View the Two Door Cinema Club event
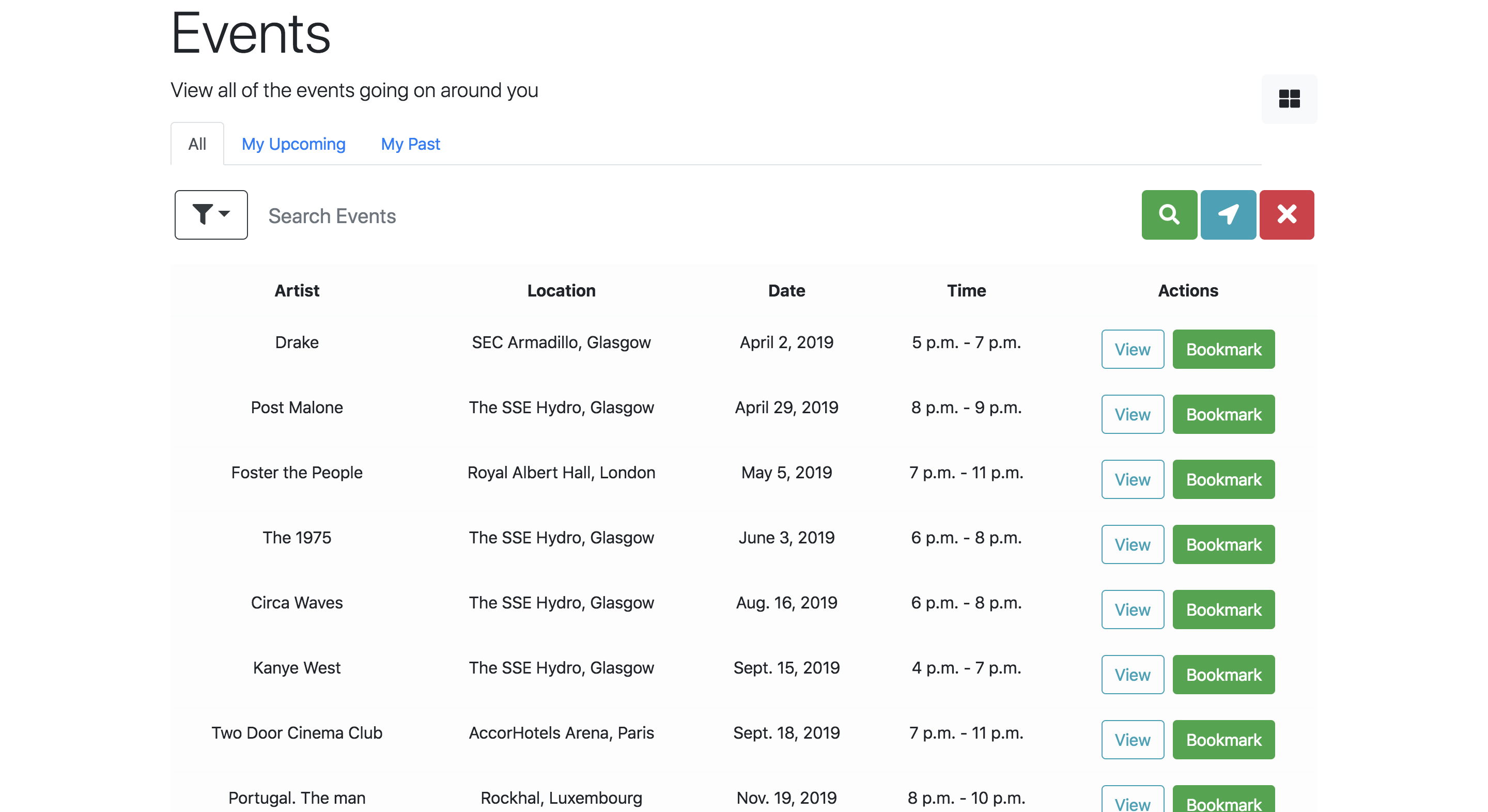Viewport: 1488px width, 812px height. point(1131,739)
